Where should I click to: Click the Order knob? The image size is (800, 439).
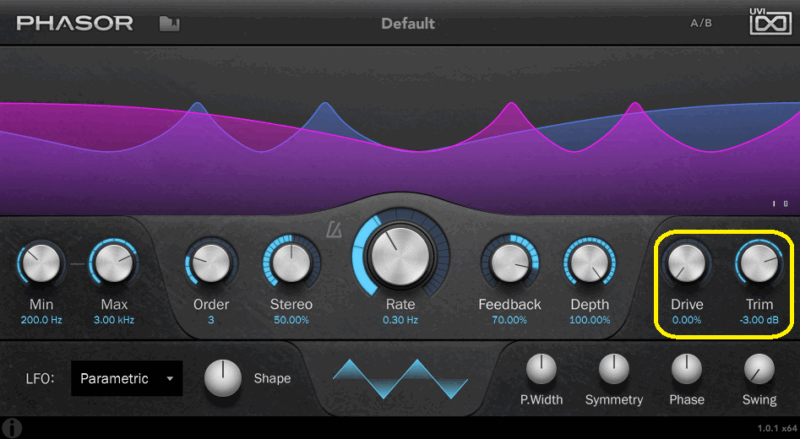(211, 263)
